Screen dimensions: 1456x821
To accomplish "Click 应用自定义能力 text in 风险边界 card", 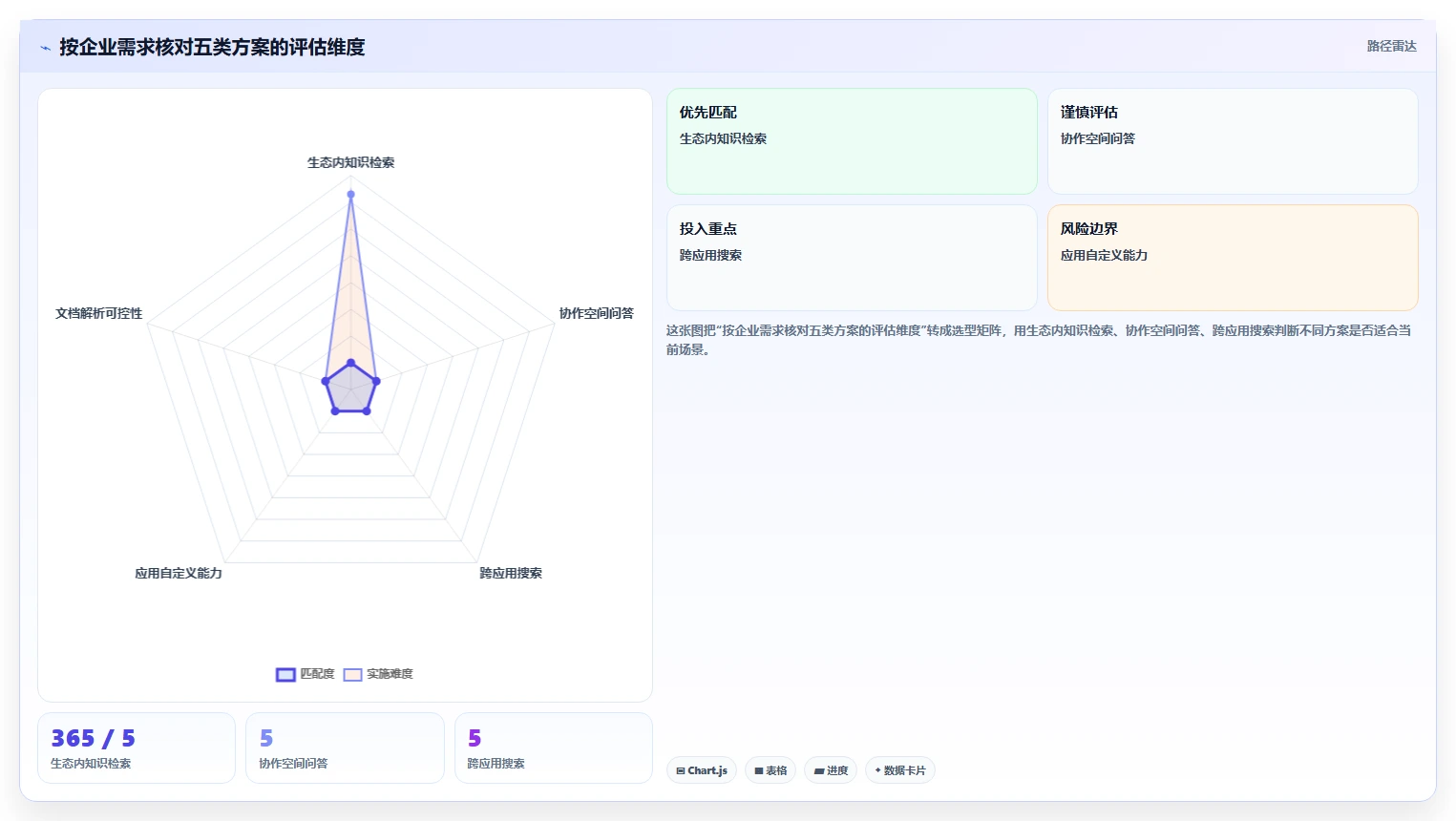I will [x=1104, y=256].
